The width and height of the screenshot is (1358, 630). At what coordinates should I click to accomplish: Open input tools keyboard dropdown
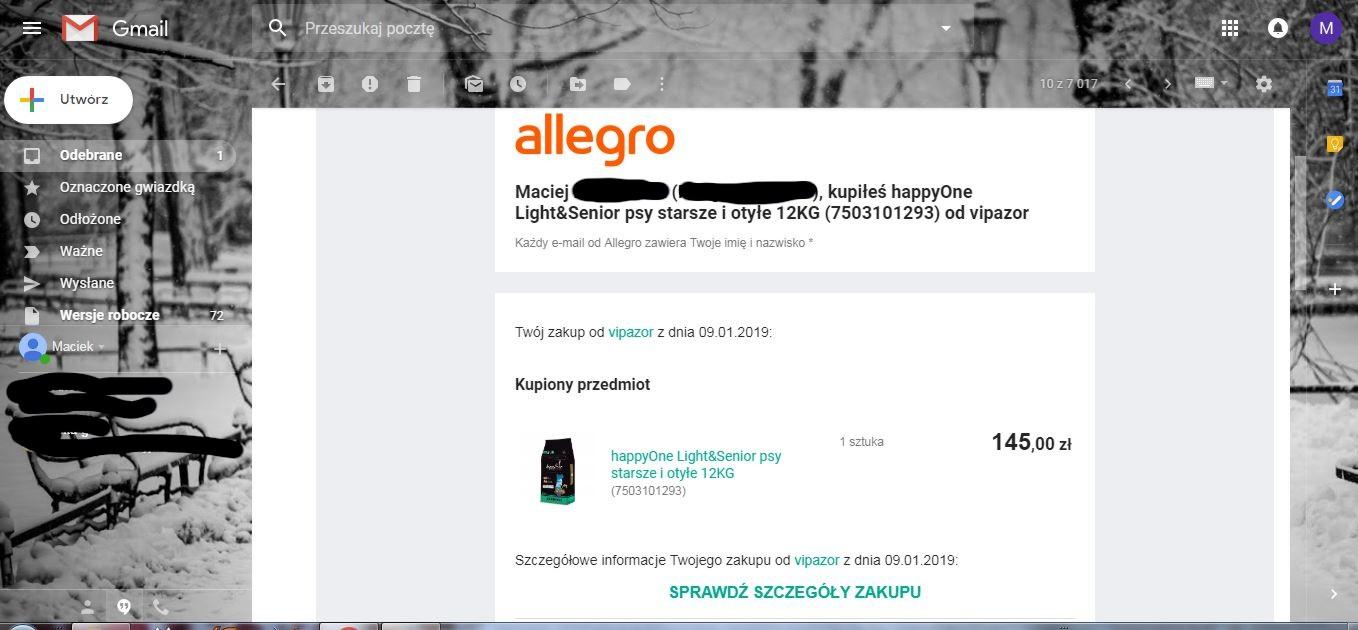pyautogui.click(x=1211, y=84)
